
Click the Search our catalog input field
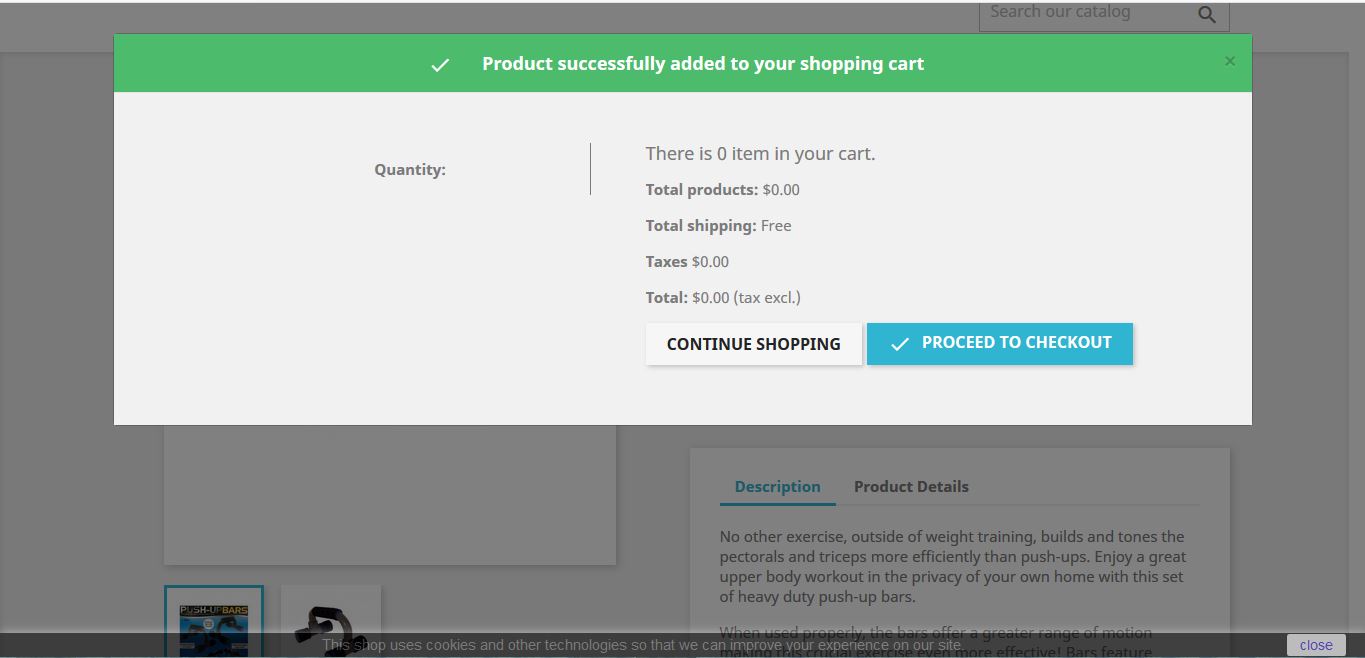[1080, 12]
